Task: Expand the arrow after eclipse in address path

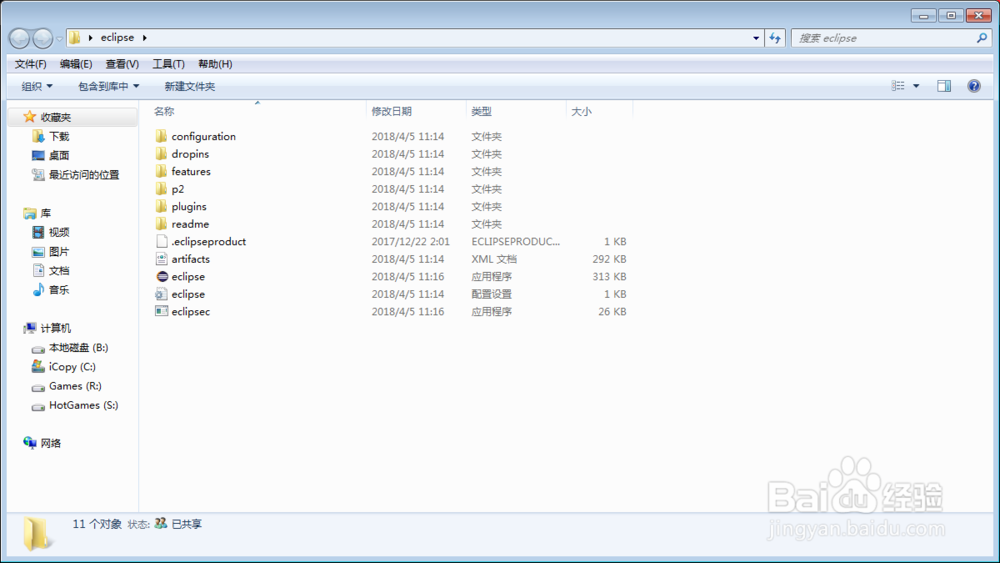Action: pos(145,38)
